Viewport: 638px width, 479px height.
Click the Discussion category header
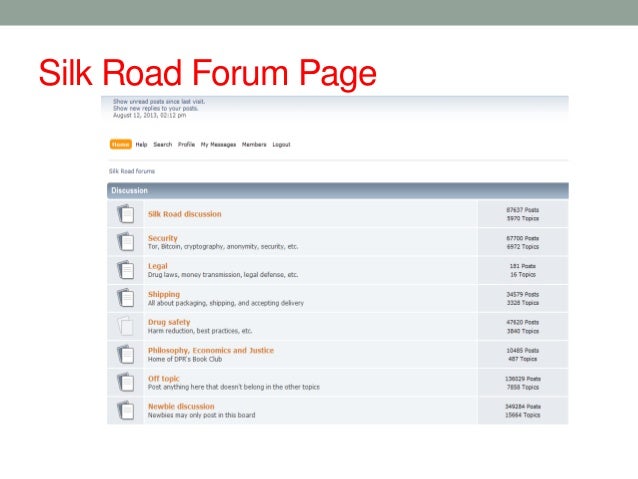pos(338,190)
